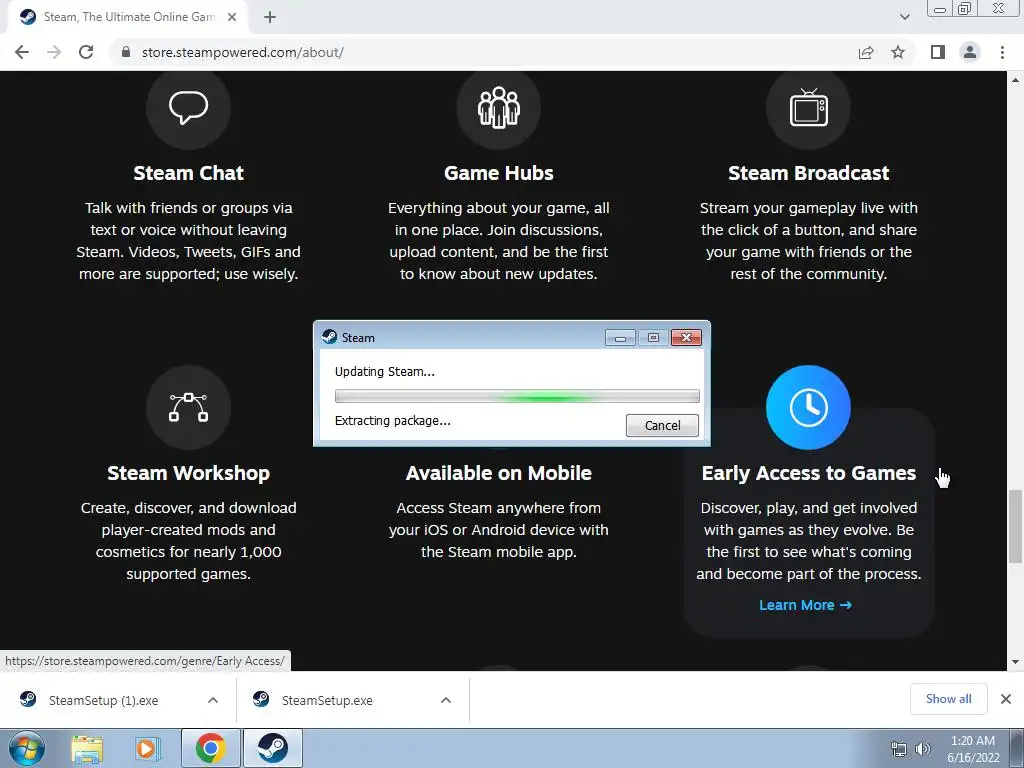Click the page vertical scrollbar thumb
1024x768 pixels.
pyautogui.click(x=1016, y=526)
